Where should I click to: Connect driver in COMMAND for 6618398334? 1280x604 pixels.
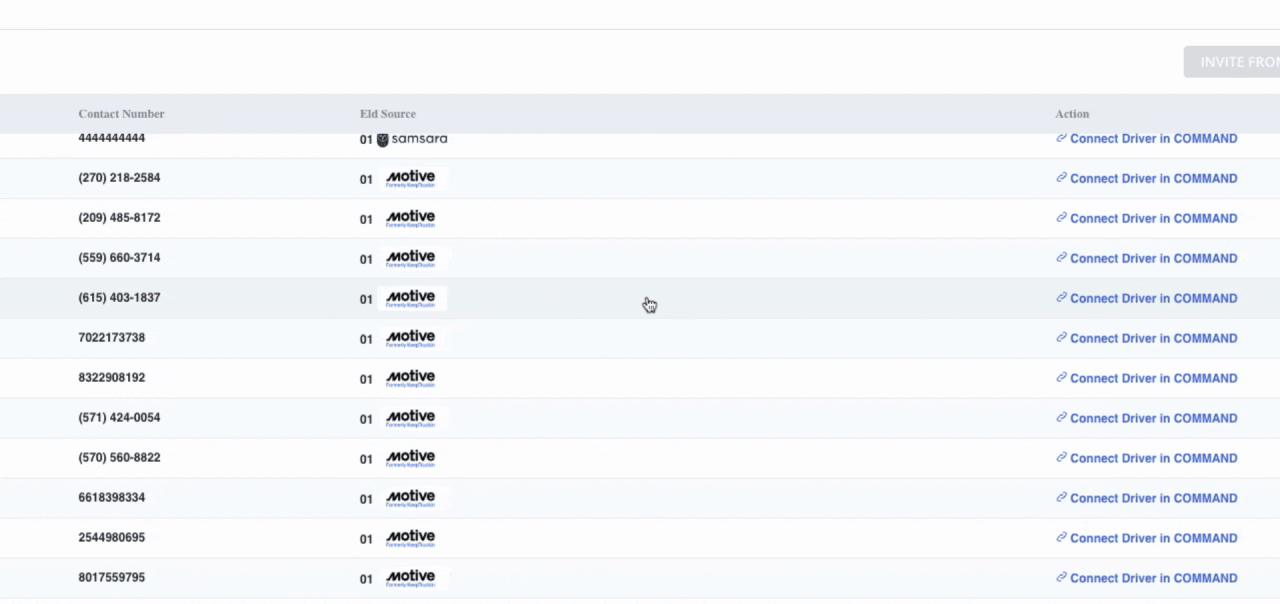[x=1147, y=498]
